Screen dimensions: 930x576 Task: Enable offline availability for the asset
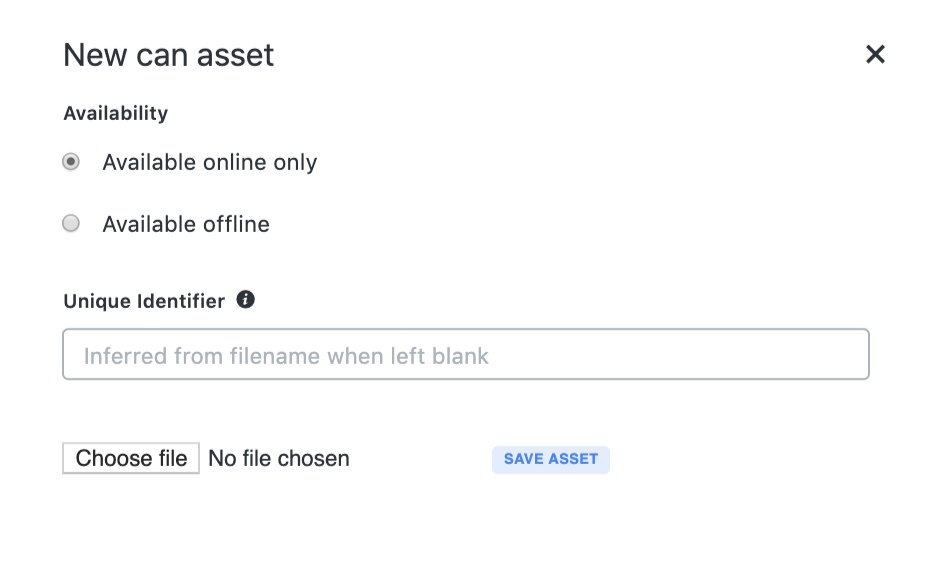70,223
